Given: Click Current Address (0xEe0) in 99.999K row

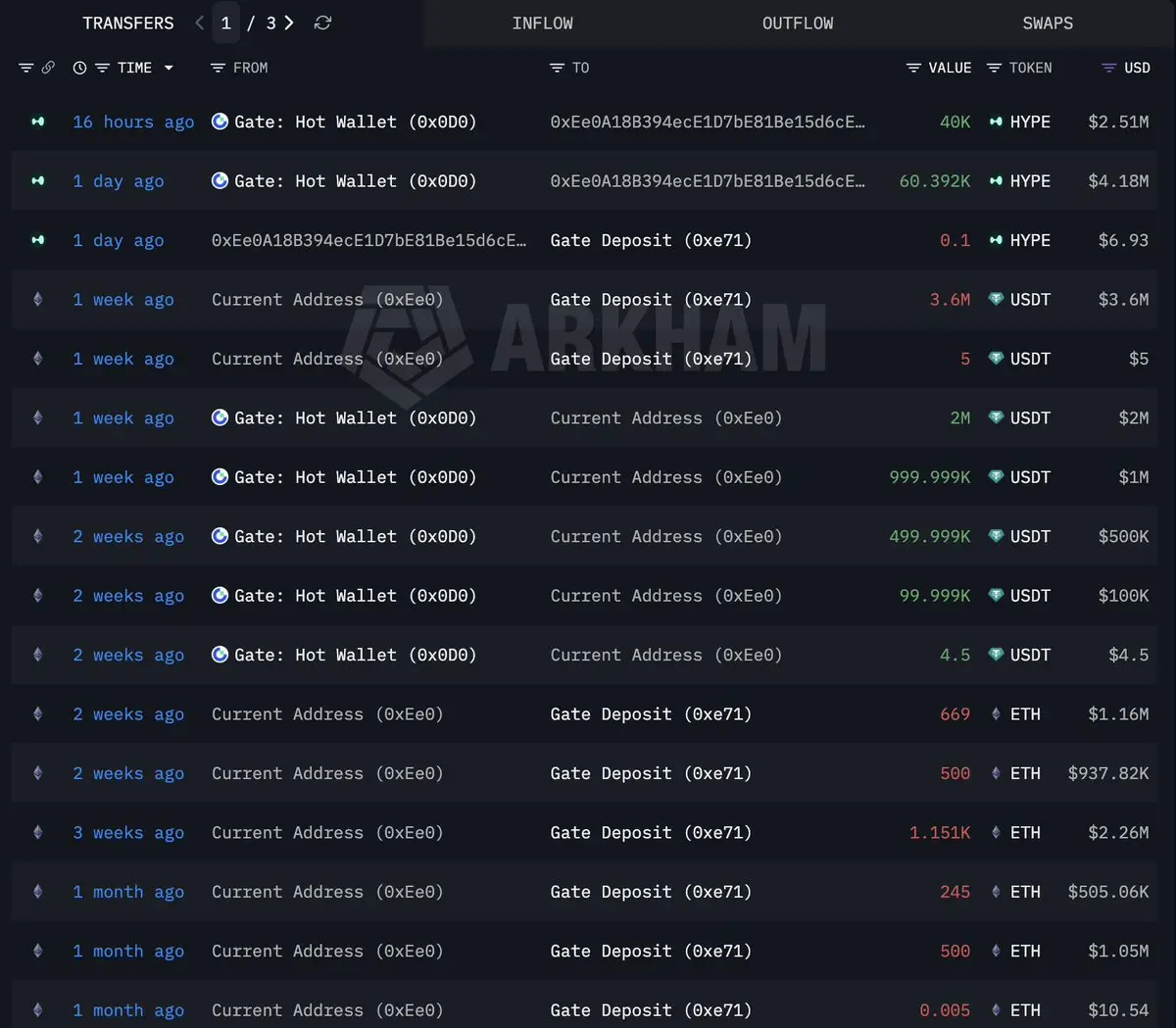Looking at the screenshot, I should pyautogui.click(x=666, y=596).
